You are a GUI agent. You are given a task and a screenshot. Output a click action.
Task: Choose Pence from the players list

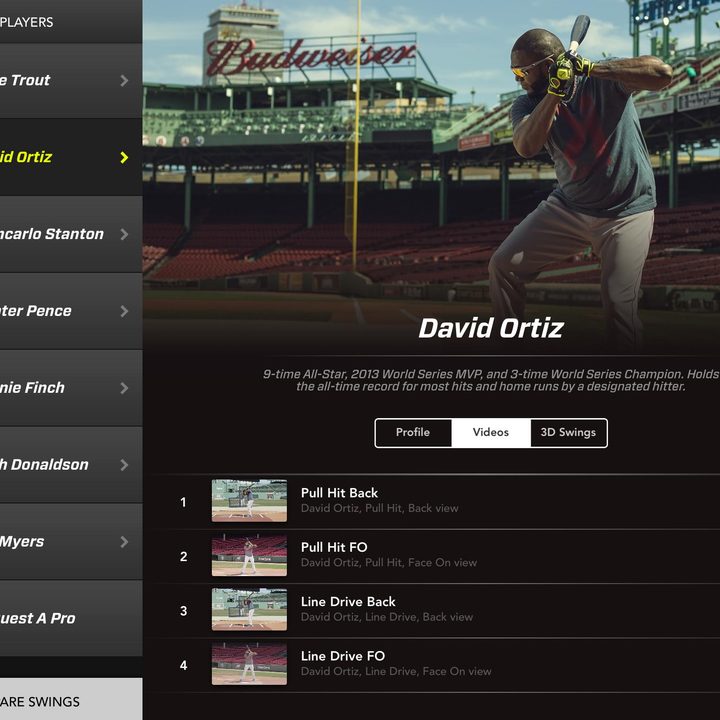36,311
